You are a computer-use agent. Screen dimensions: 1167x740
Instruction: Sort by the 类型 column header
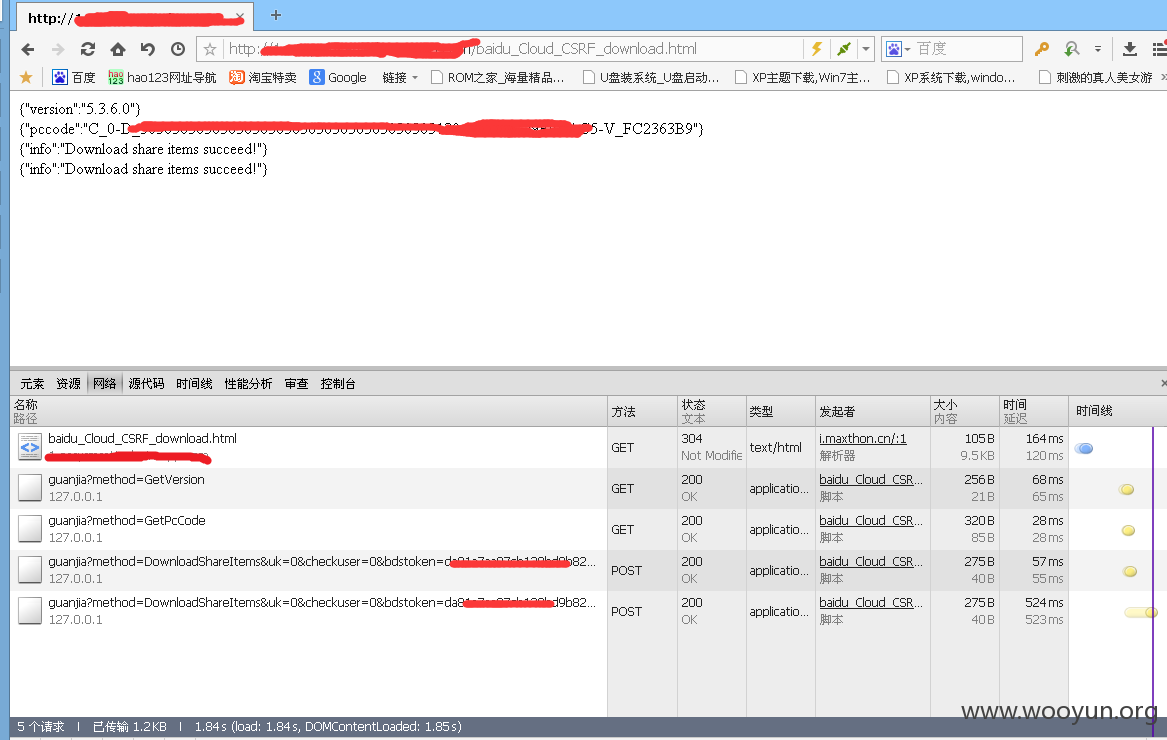[781, 411]
